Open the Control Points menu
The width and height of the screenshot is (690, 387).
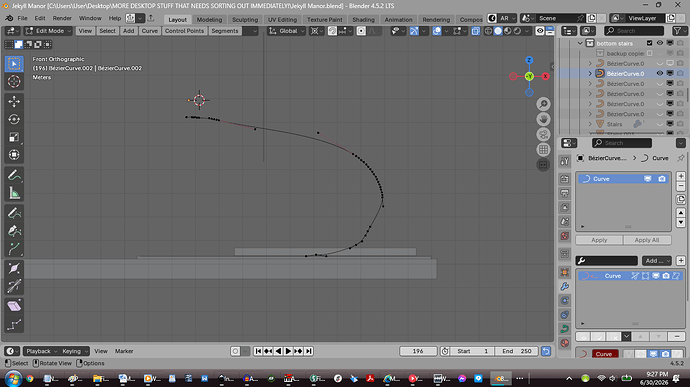point(184,31)
